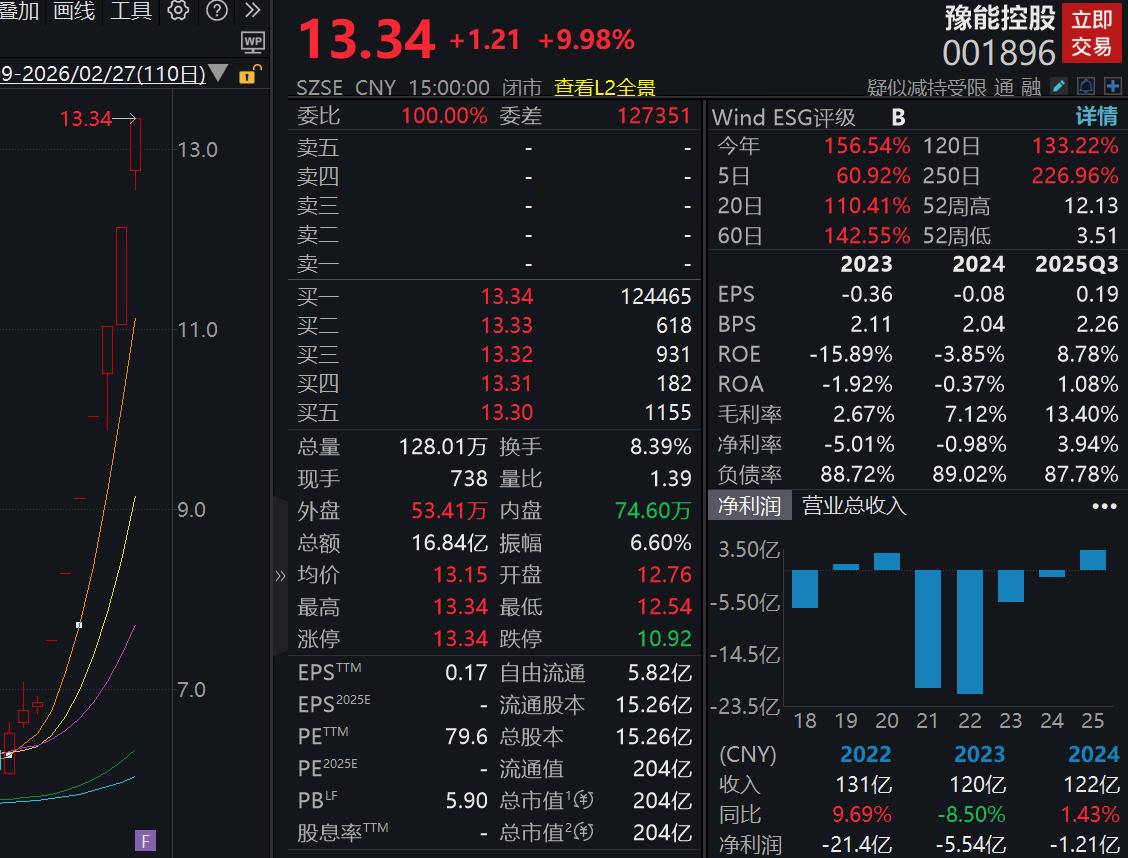
Task: Set a price alert bell icon
Action: [1086, 87]
